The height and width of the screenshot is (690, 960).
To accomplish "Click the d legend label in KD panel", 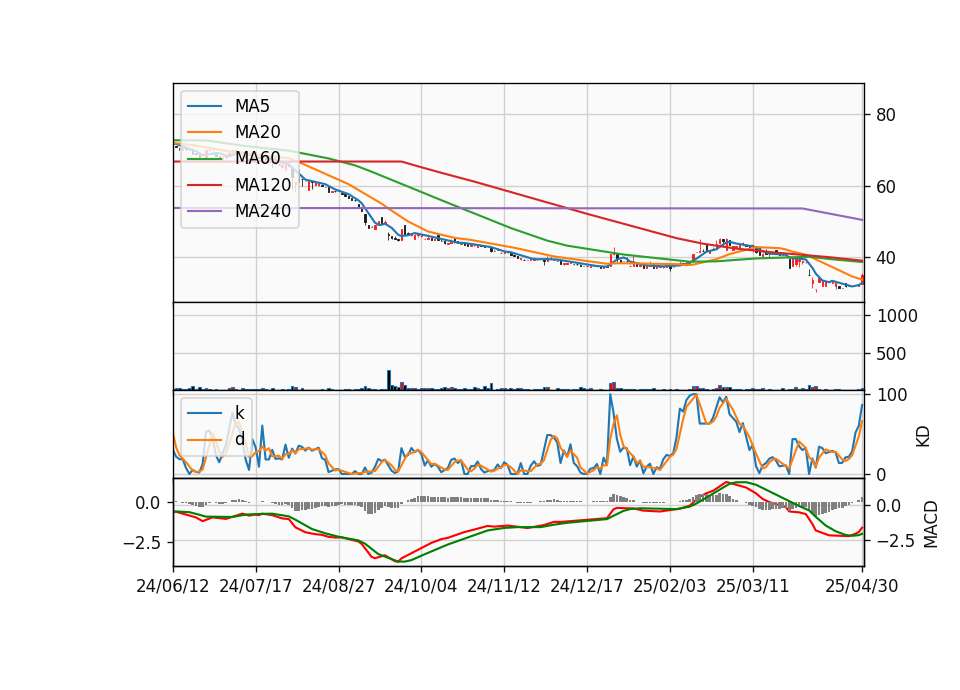I will (x=239, y=439).
